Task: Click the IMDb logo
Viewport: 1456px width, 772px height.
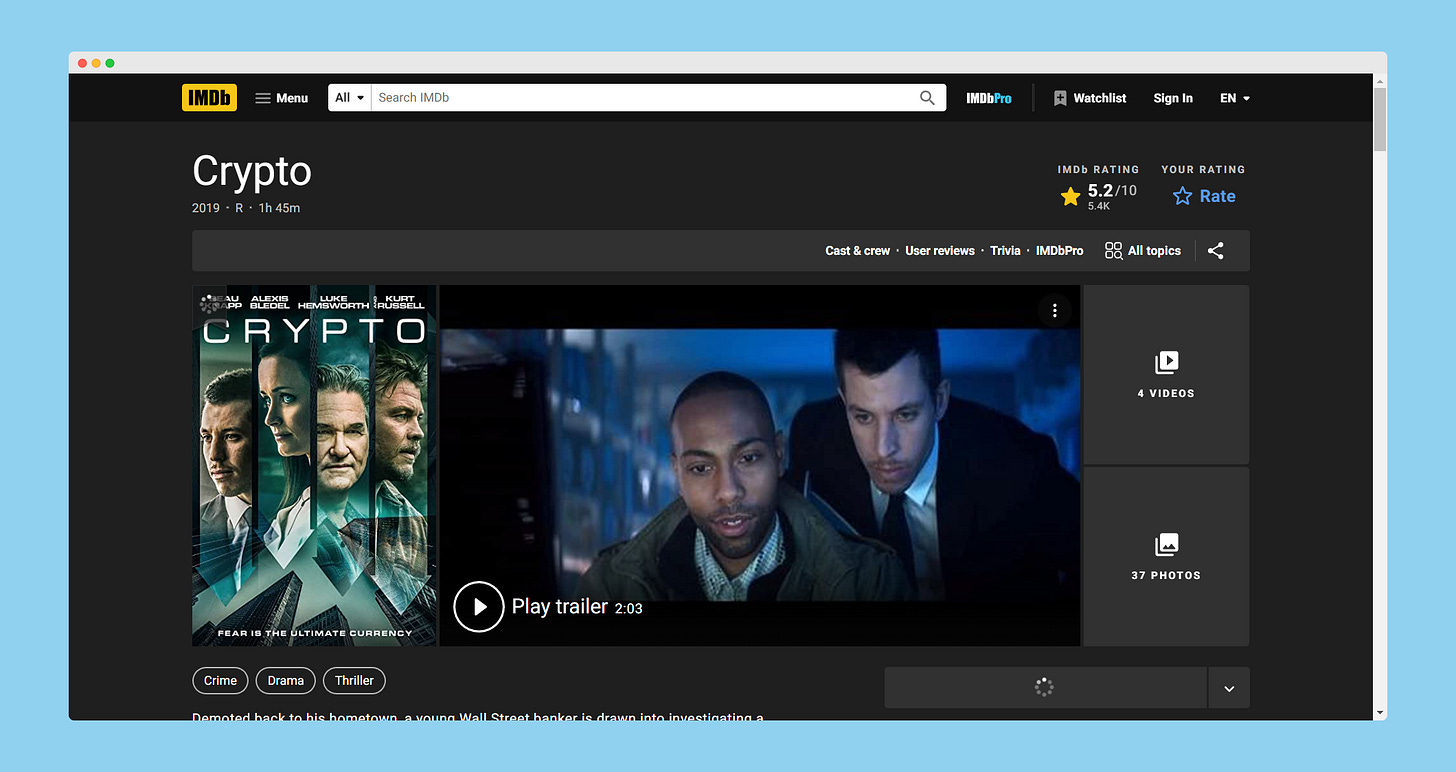Action: 209,98
